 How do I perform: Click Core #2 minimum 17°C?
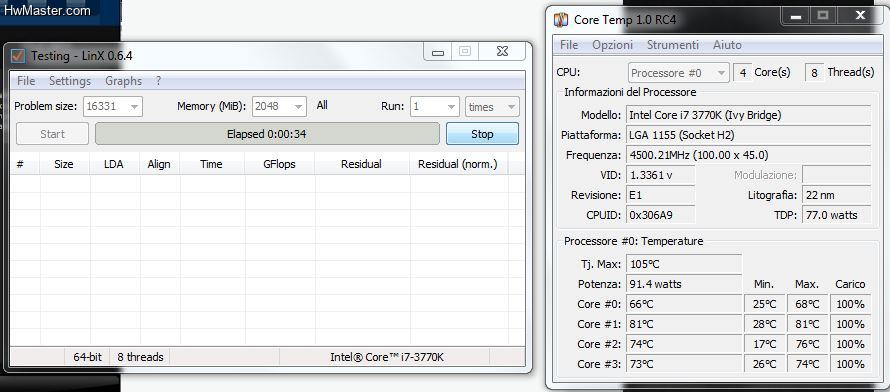coord(765,344)
